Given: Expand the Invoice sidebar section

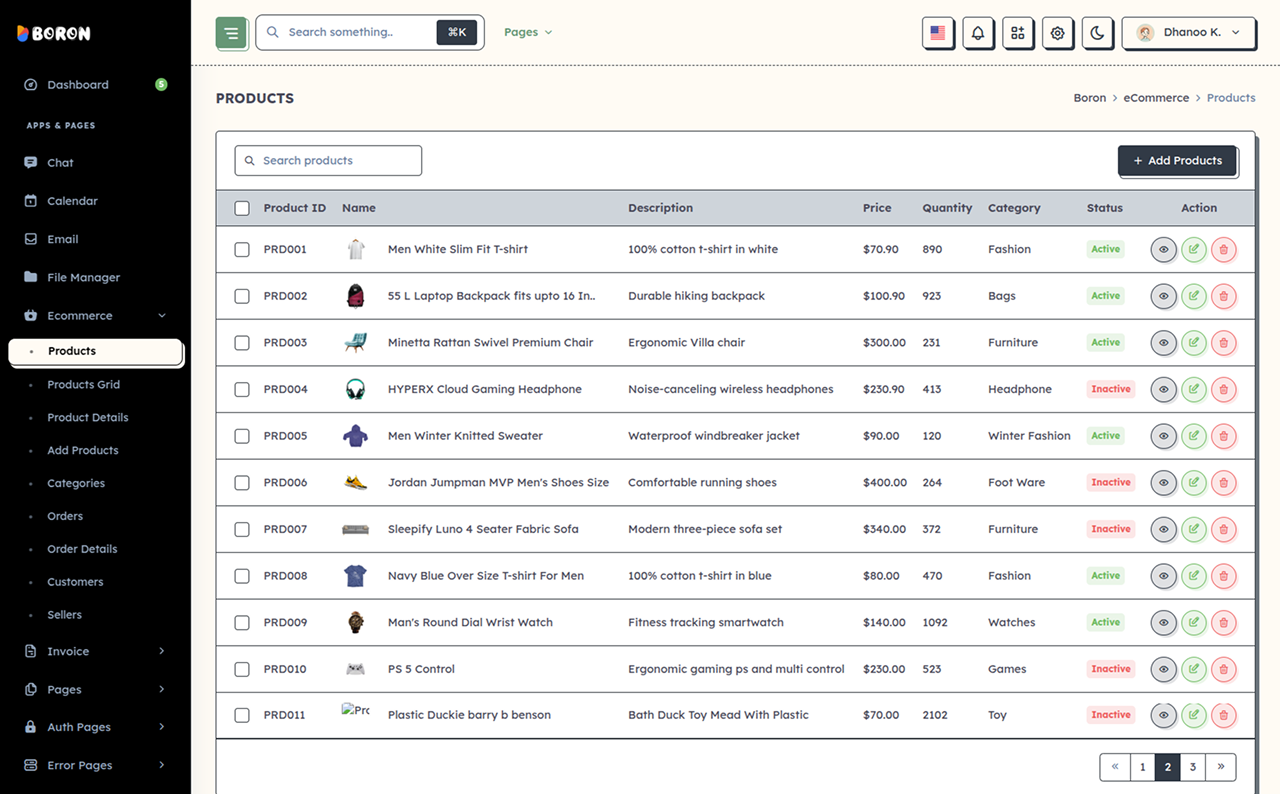Looking at the screenshot, I should pyautogui.click(x=95, y=651).
